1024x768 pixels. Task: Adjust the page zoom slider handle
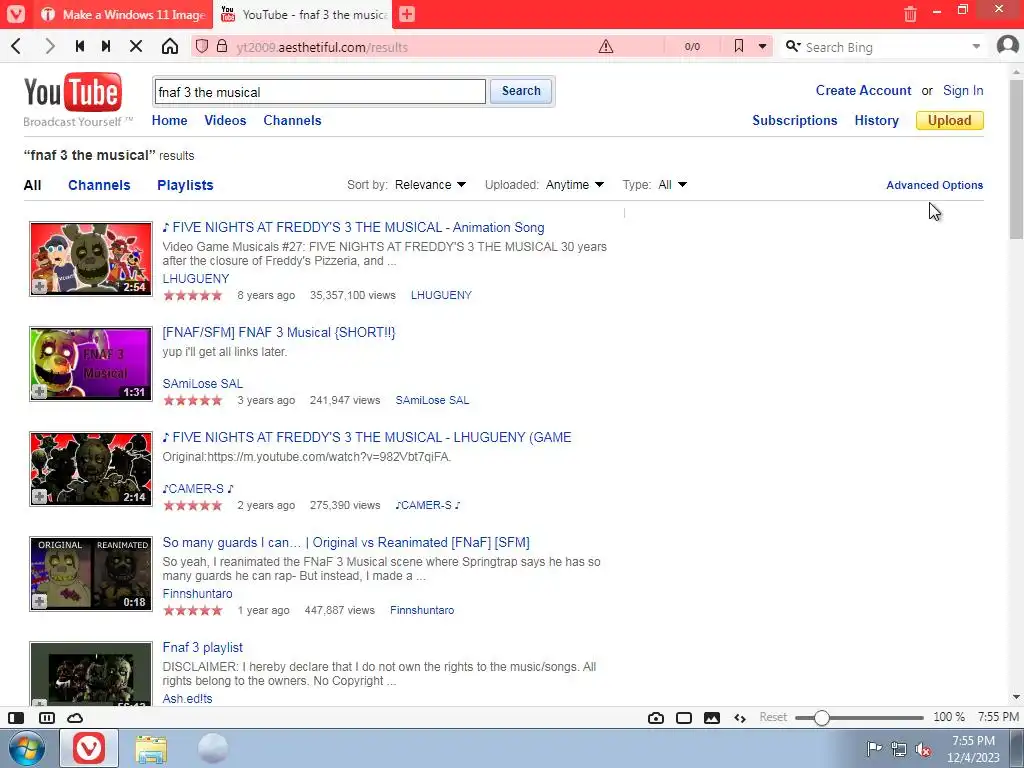point(822,718)
